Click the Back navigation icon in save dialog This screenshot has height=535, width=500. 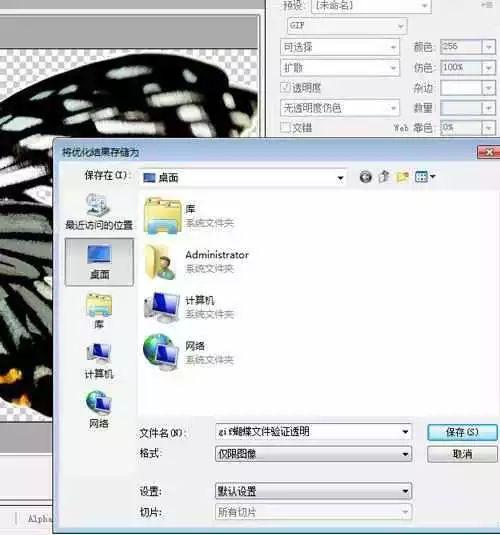366,177
